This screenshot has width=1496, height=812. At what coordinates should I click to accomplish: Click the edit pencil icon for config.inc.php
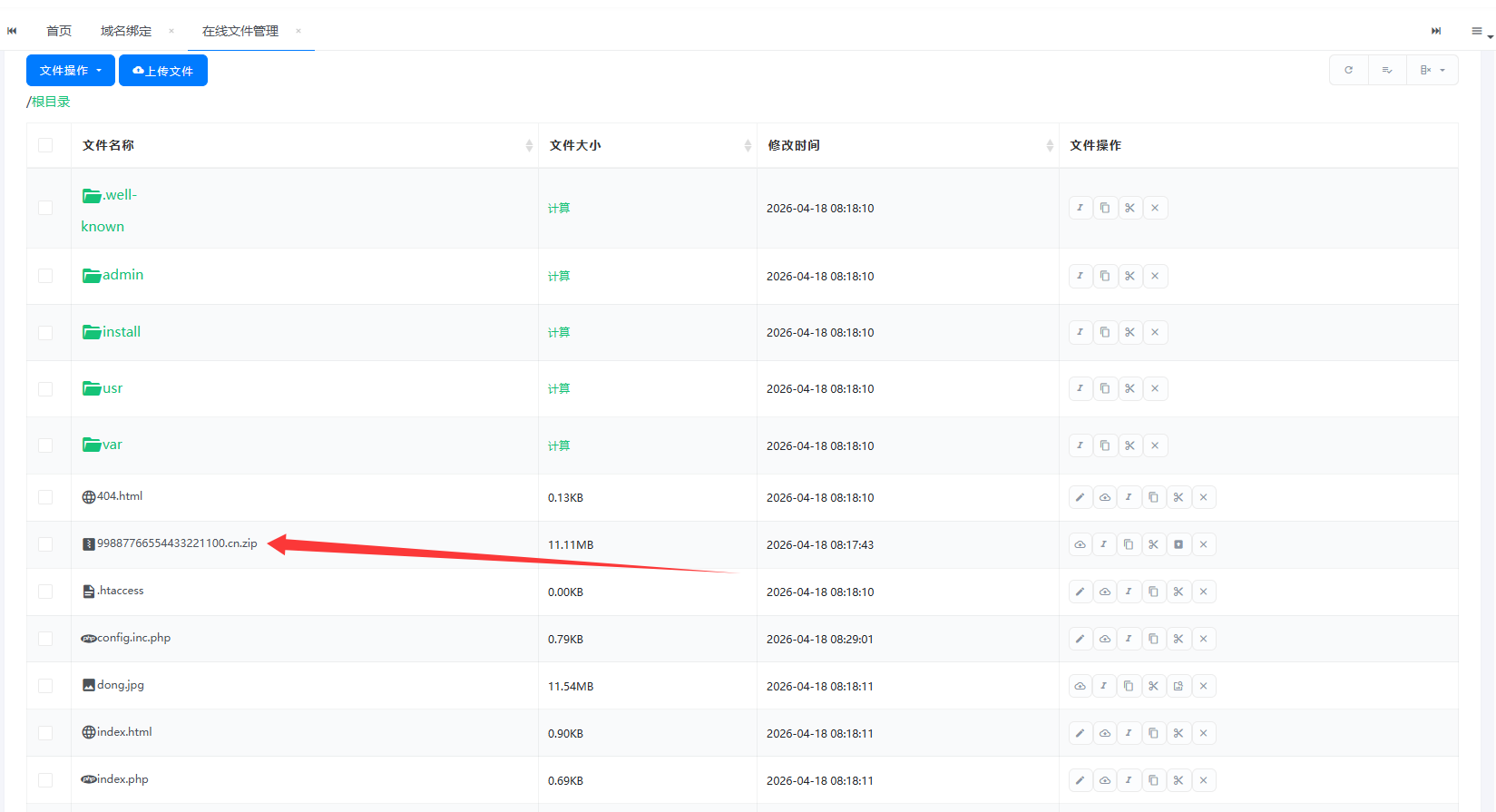(1080, 639)
